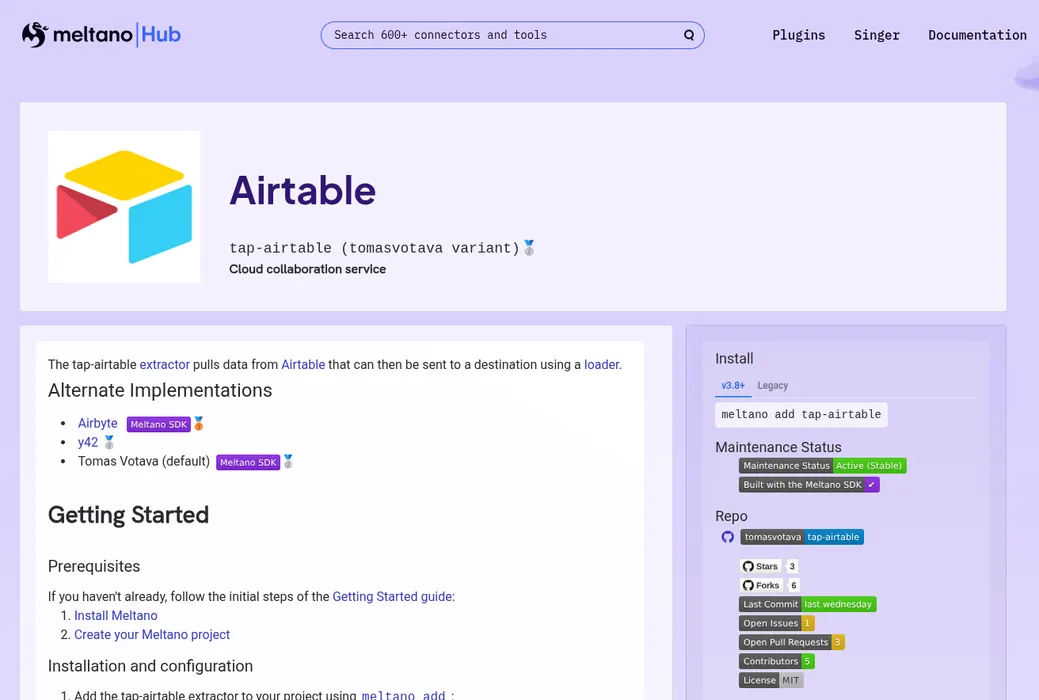The height and width of the screenshot is (700, 1039).
Task: Select the v3.8+ install tab
Action: 733,385
